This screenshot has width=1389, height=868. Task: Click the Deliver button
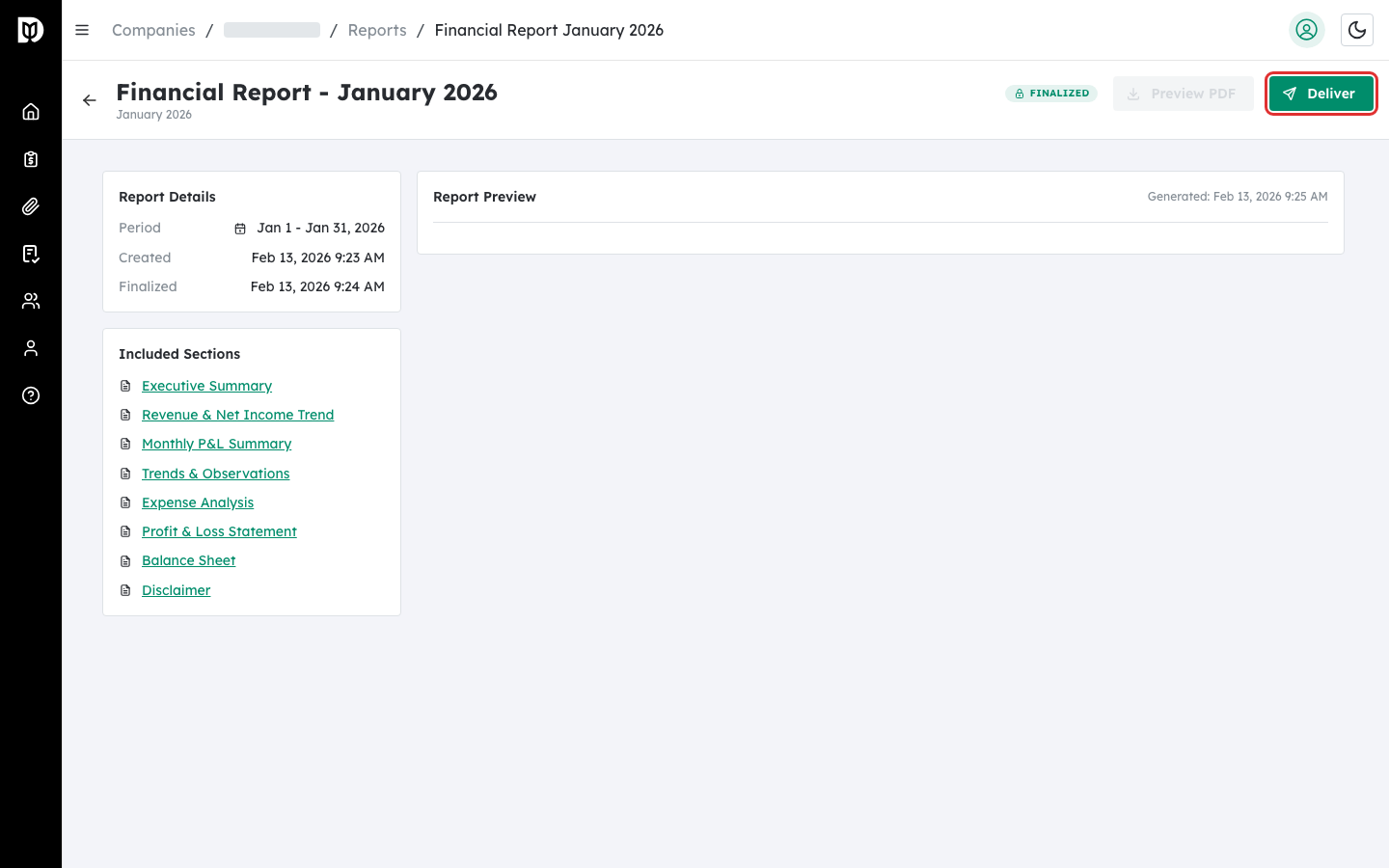1321,93
